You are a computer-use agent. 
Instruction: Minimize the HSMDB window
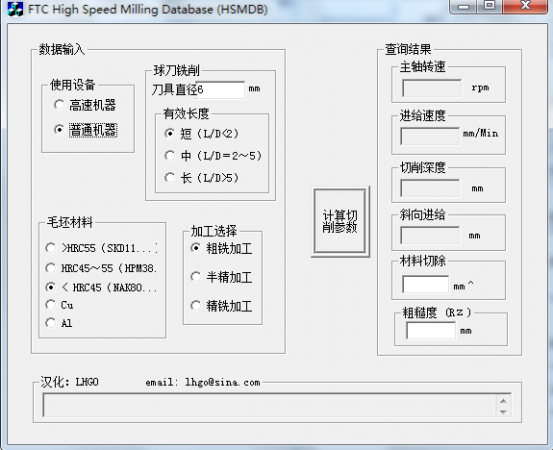tap(463, 6)
